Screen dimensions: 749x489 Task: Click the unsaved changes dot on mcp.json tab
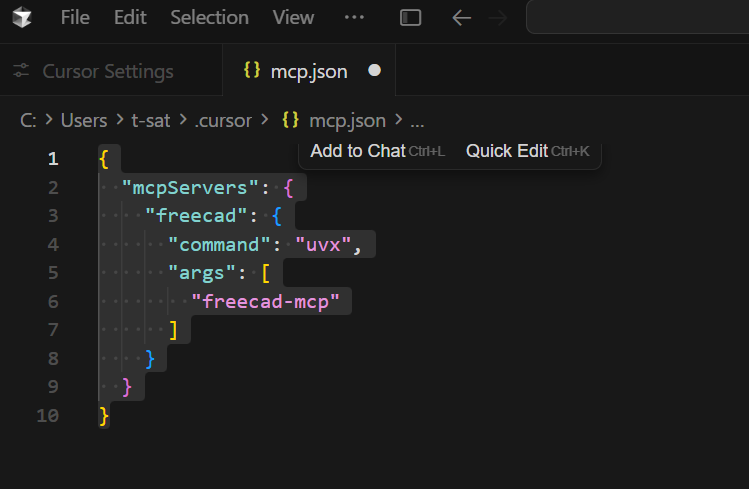point(375,71)
